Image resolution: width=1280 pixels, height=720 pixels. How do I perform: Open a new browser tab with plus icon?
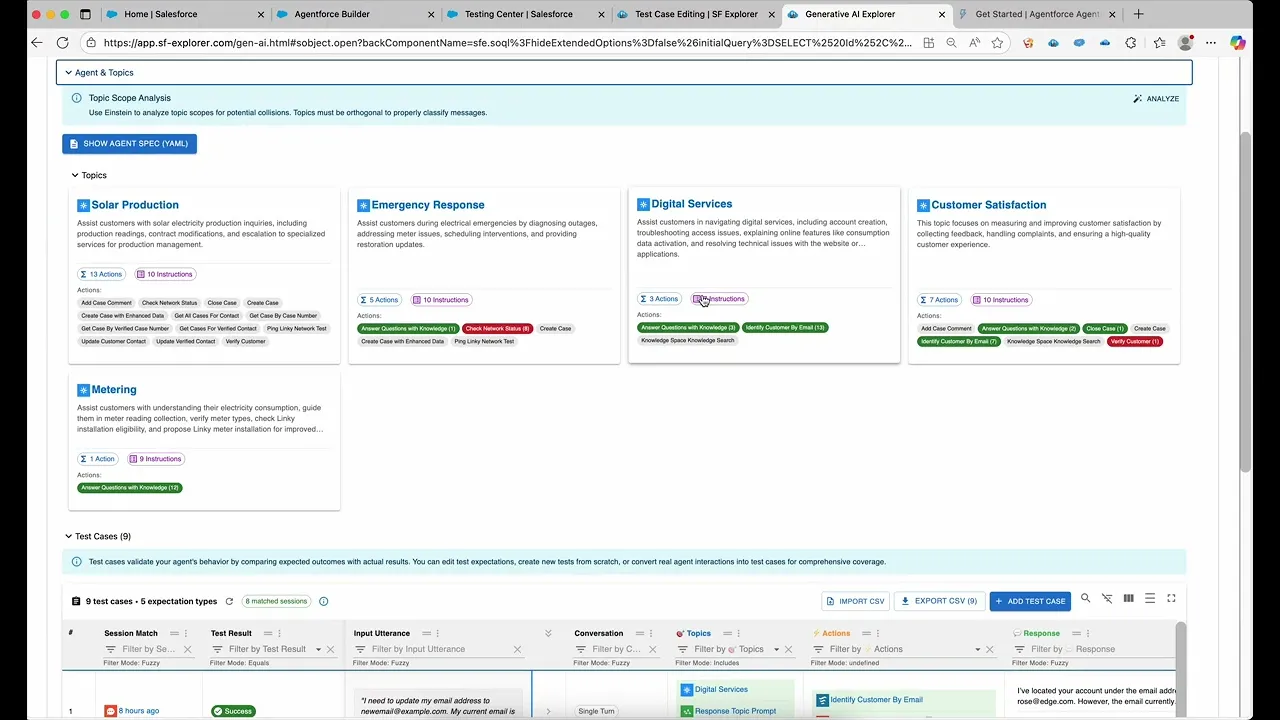pyautogui.click(x=1138, y=14)
